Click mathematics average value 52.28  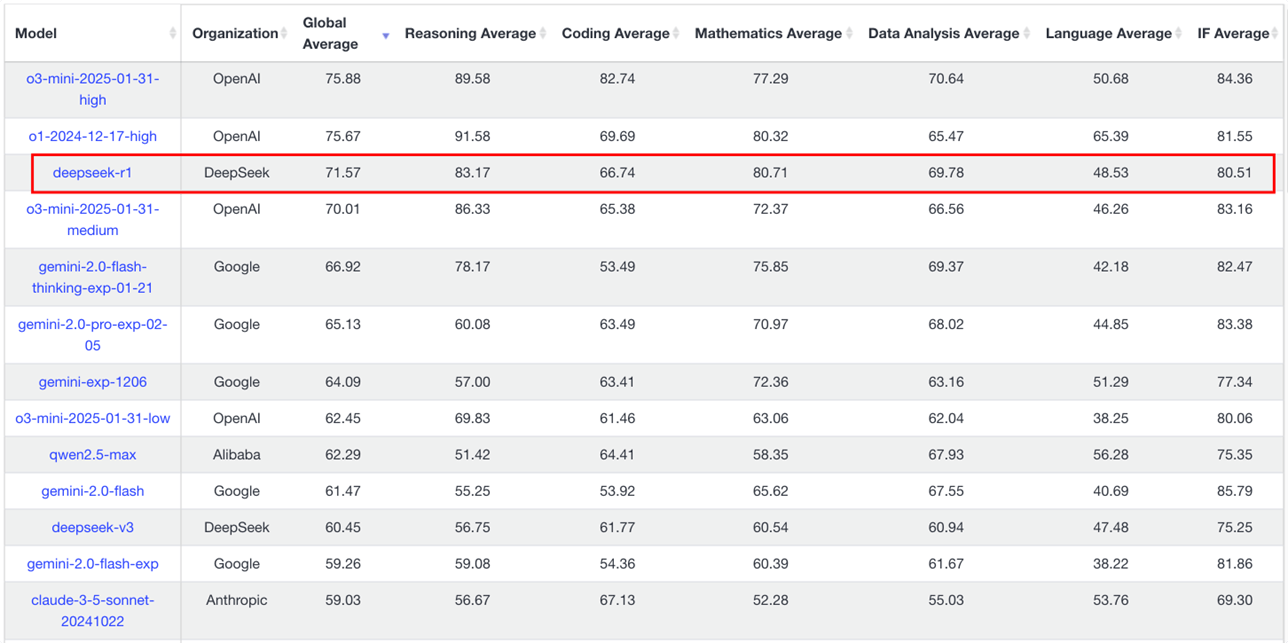point(770,600)
